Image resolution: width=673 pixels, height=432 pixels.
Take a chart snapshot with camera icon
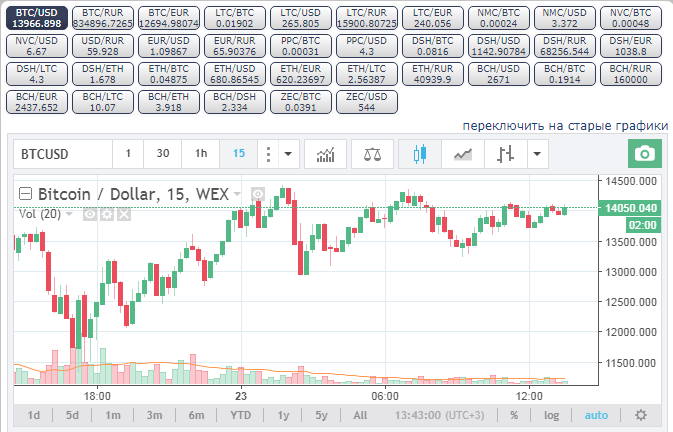coord(645,154)
